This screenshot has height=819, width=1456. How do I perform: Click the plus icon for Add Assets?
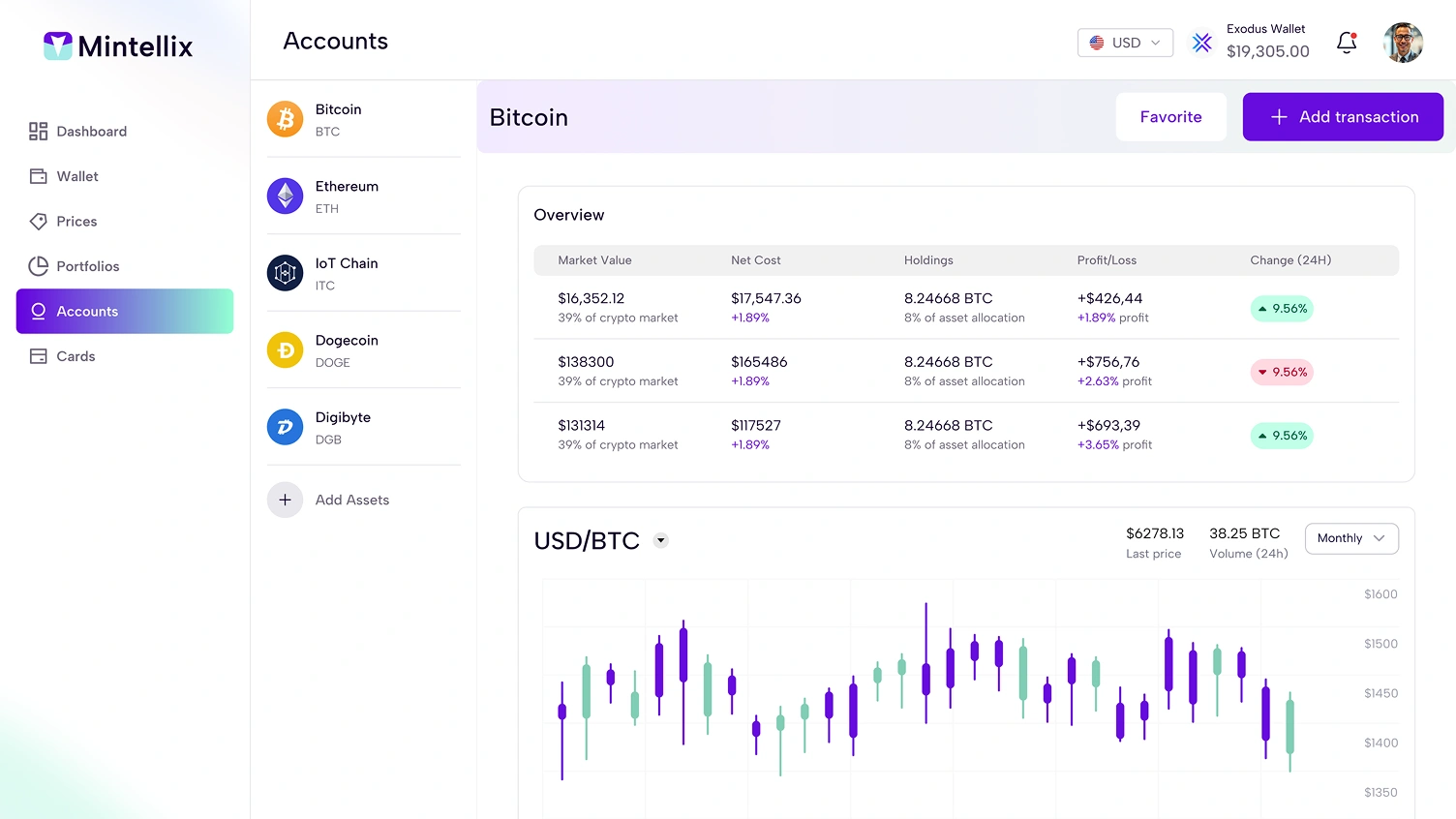(x=285, y=500)
